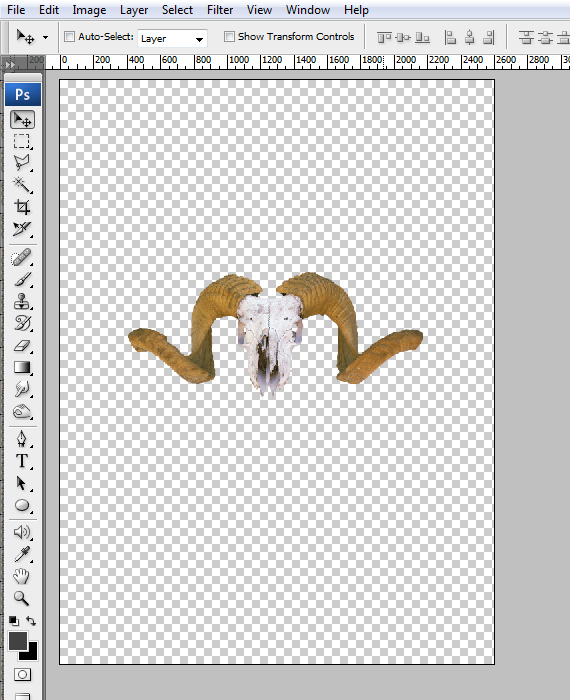
Task: Open the Move tool preset picker arrow
Action: [x=45, y=38]
